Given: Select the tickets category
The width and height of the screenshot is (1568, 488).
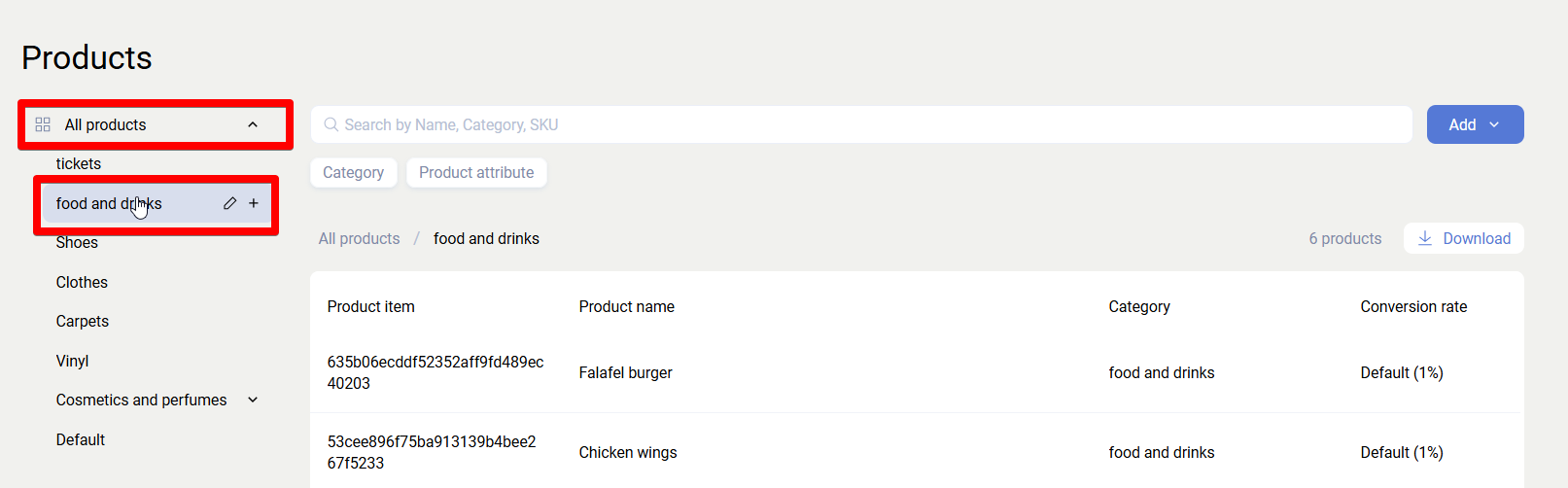Looking at the screenshot, I should (79, 163).
